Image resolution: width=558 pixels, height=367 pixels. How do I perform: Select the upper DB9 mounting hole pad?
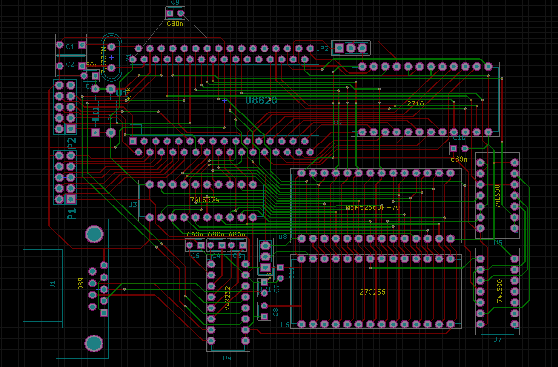coord(94,234)
